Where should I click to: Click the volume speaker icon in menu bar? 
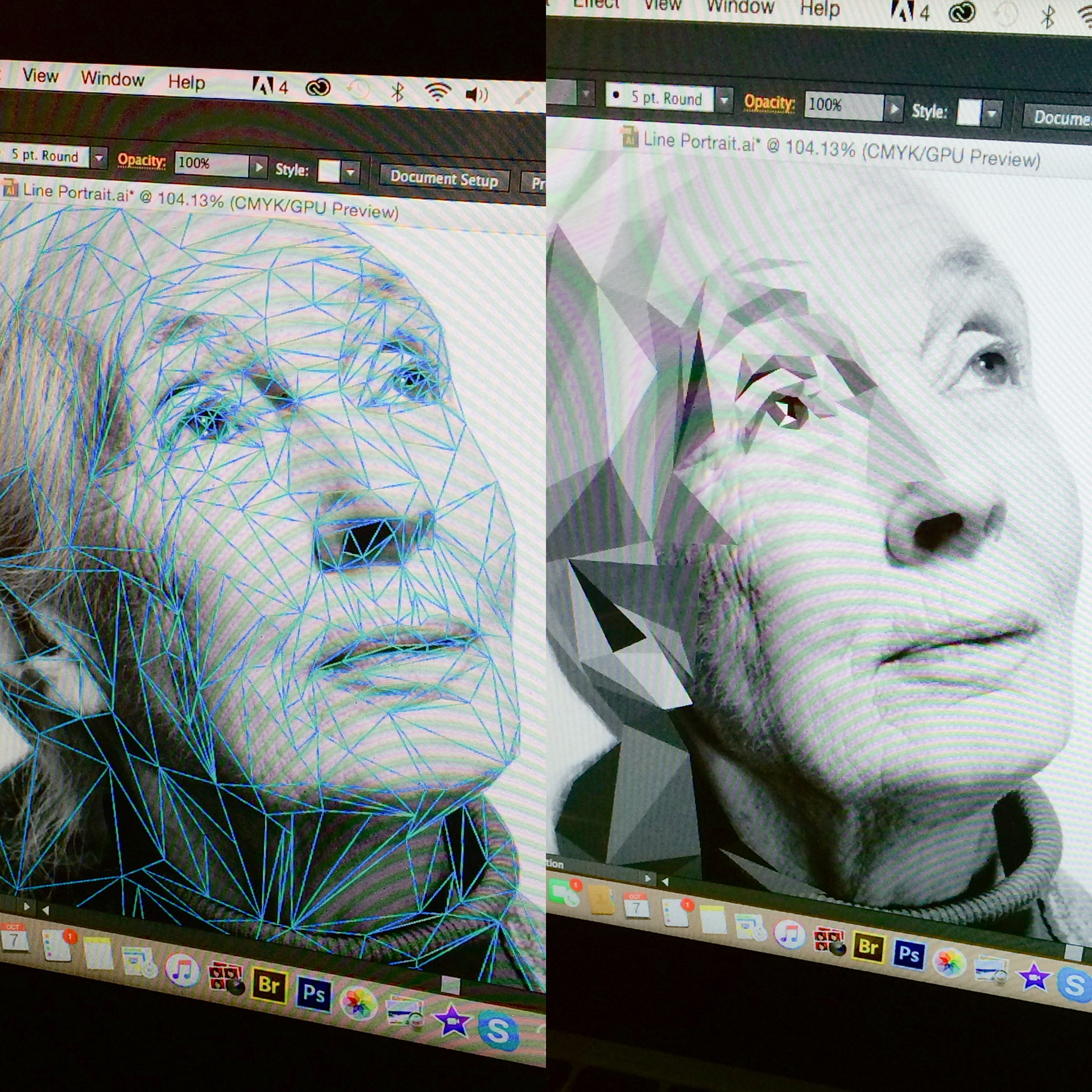coord(477,94)
